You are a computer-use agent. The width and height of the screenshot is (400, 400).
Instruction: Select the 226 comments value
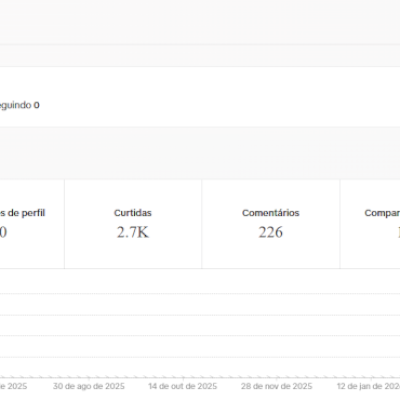tap(271, 232)
